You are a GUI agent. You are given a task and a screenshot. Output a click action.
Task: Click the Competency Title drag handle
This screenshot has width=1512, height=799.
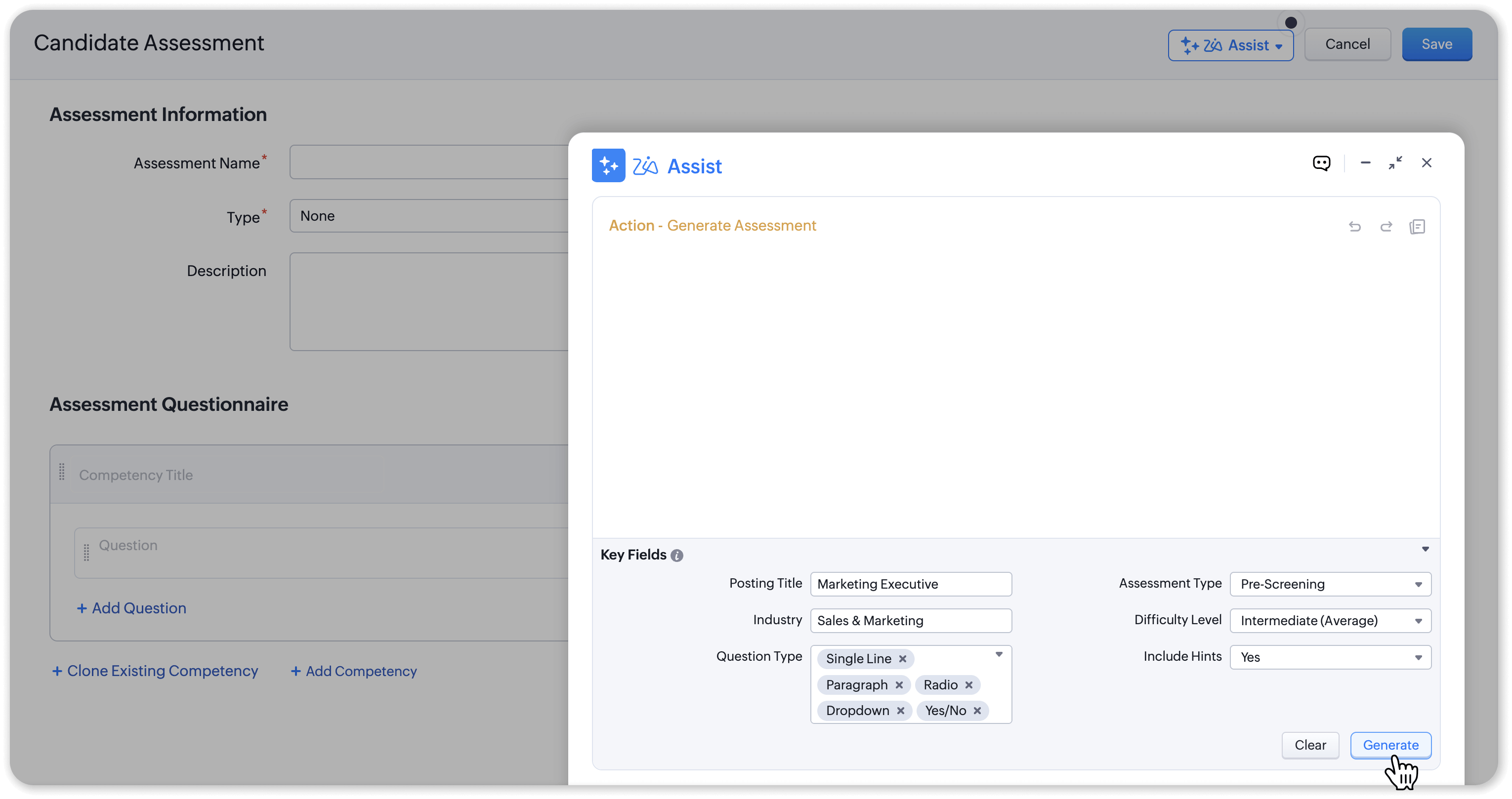point(62,472)
